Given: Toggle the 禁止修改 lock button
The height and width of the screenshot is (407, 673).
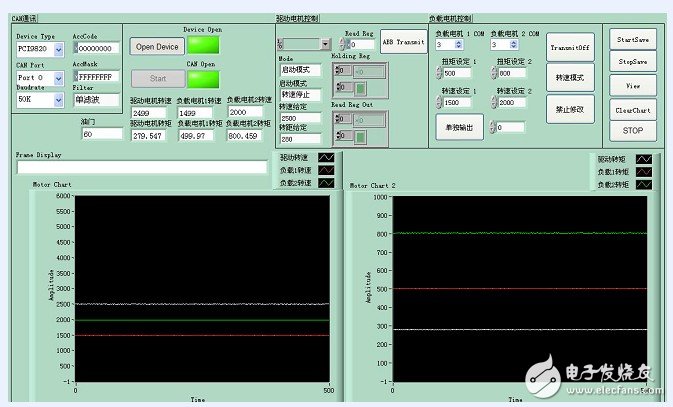Looking at the screenshot, I should click(x=569, y=108).
